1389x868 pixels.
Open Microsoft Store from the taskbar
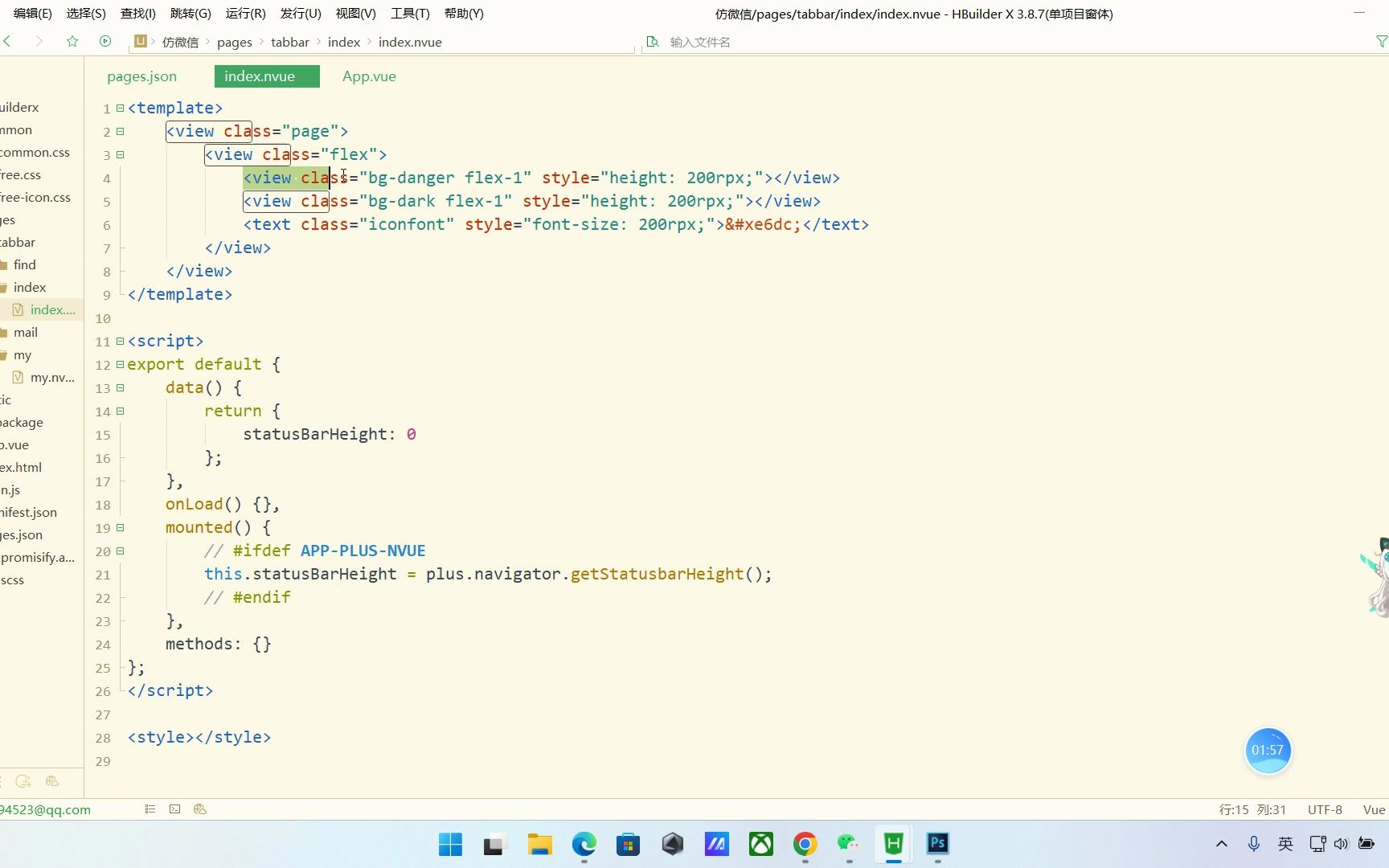click(x=628, y=844)
